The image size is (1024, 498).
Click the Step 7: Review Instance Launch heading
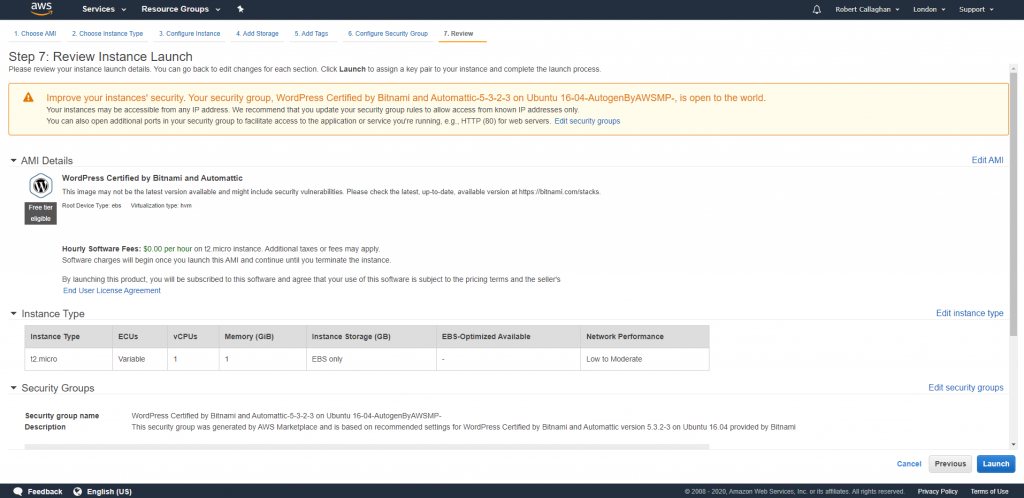coord(101,57)
